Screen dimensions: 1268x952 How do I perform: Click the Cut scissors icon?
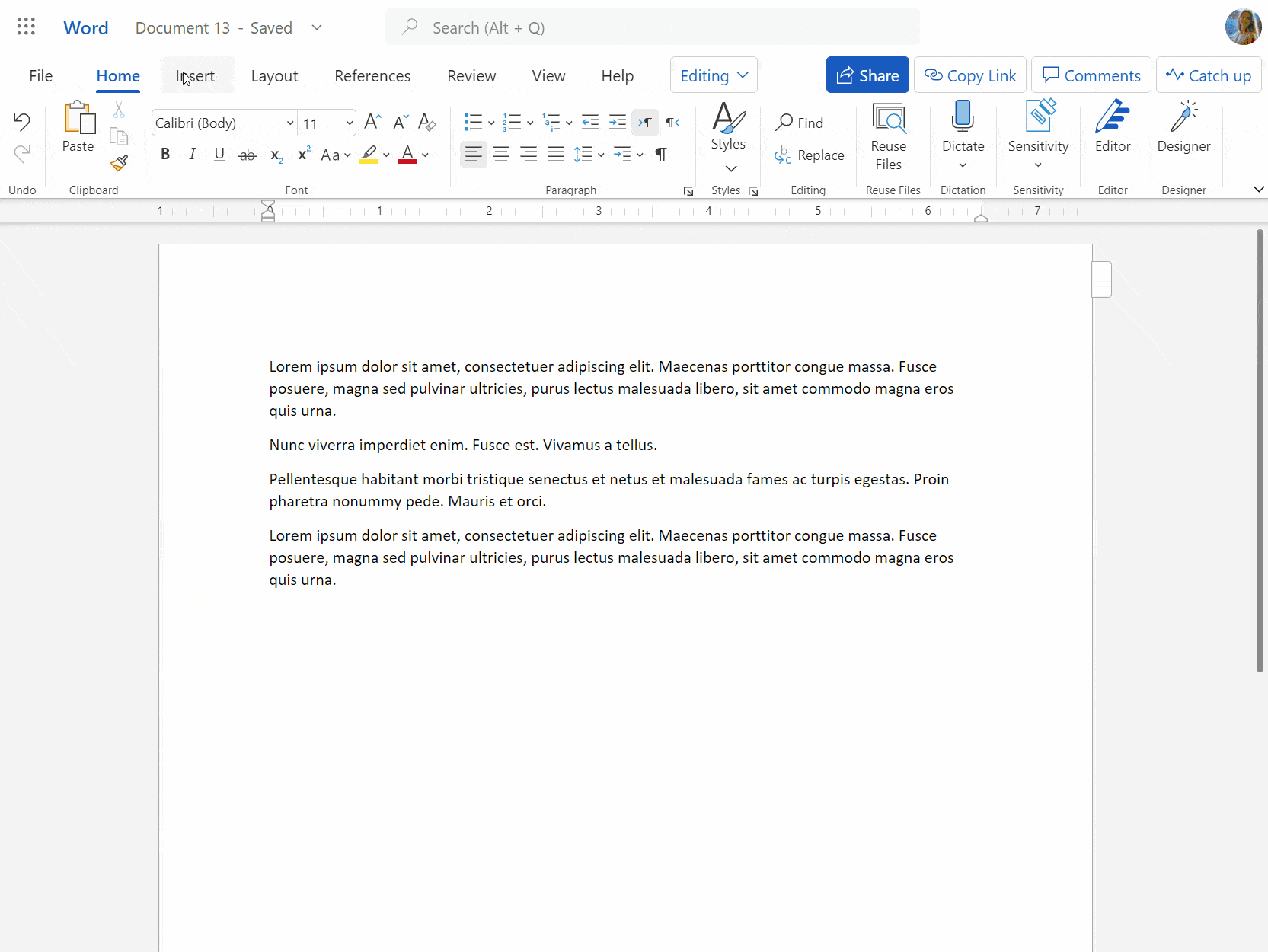[x=119, y=110]
